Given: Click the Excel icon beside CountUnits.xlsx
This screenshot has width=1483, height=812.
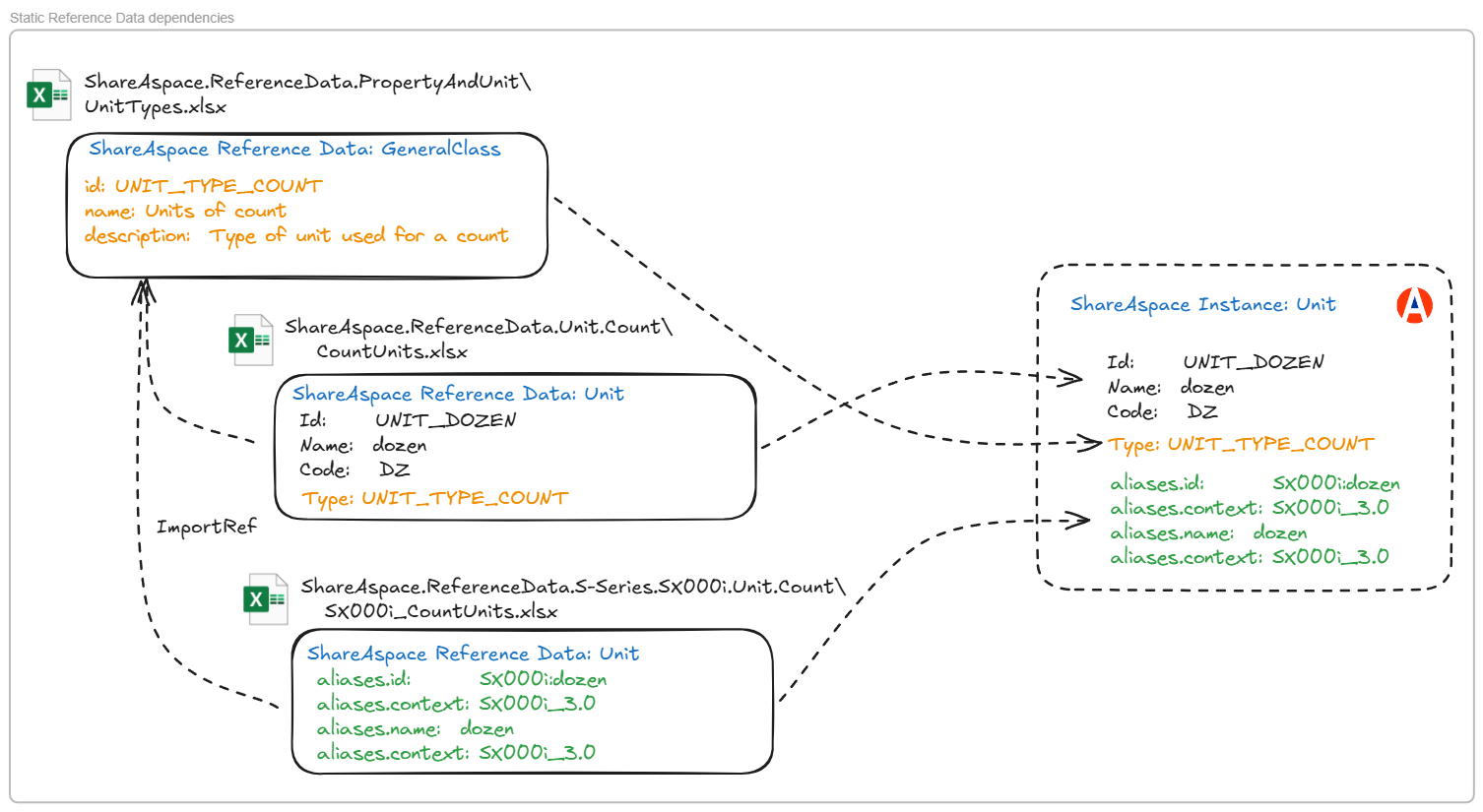Looking at the screenshot, I should coord(250,341).
